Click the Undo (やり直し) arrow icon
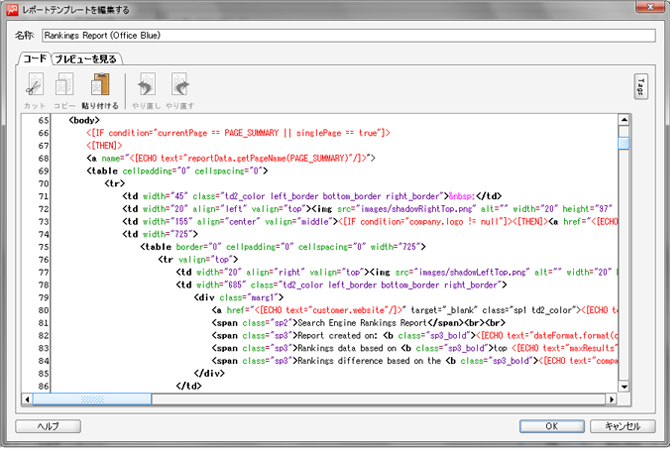Viewport: 670px width, 449px height. tap(146, 85)
